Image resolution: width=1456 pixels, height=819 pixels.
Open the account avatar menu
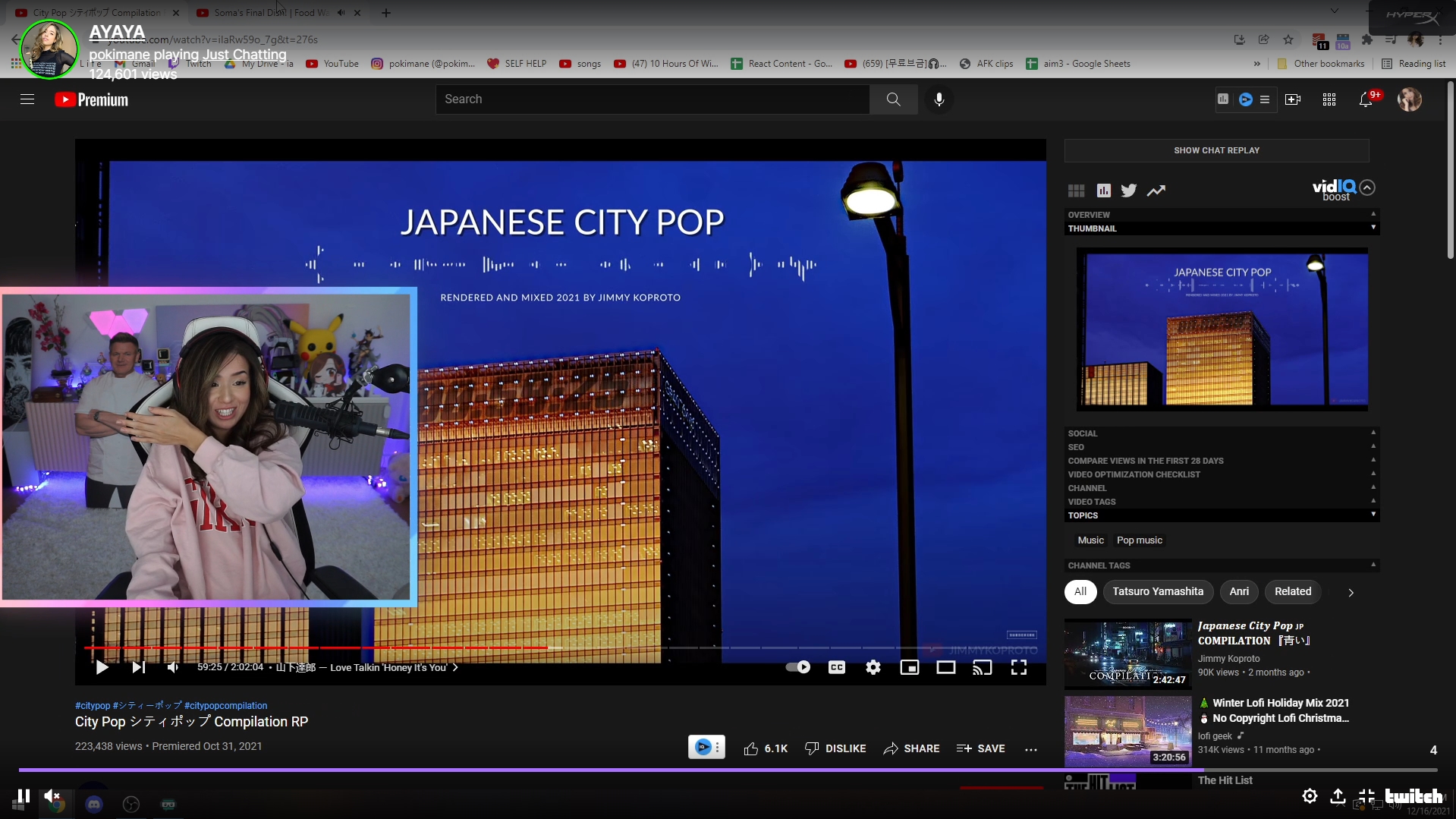coord(1409,99)
